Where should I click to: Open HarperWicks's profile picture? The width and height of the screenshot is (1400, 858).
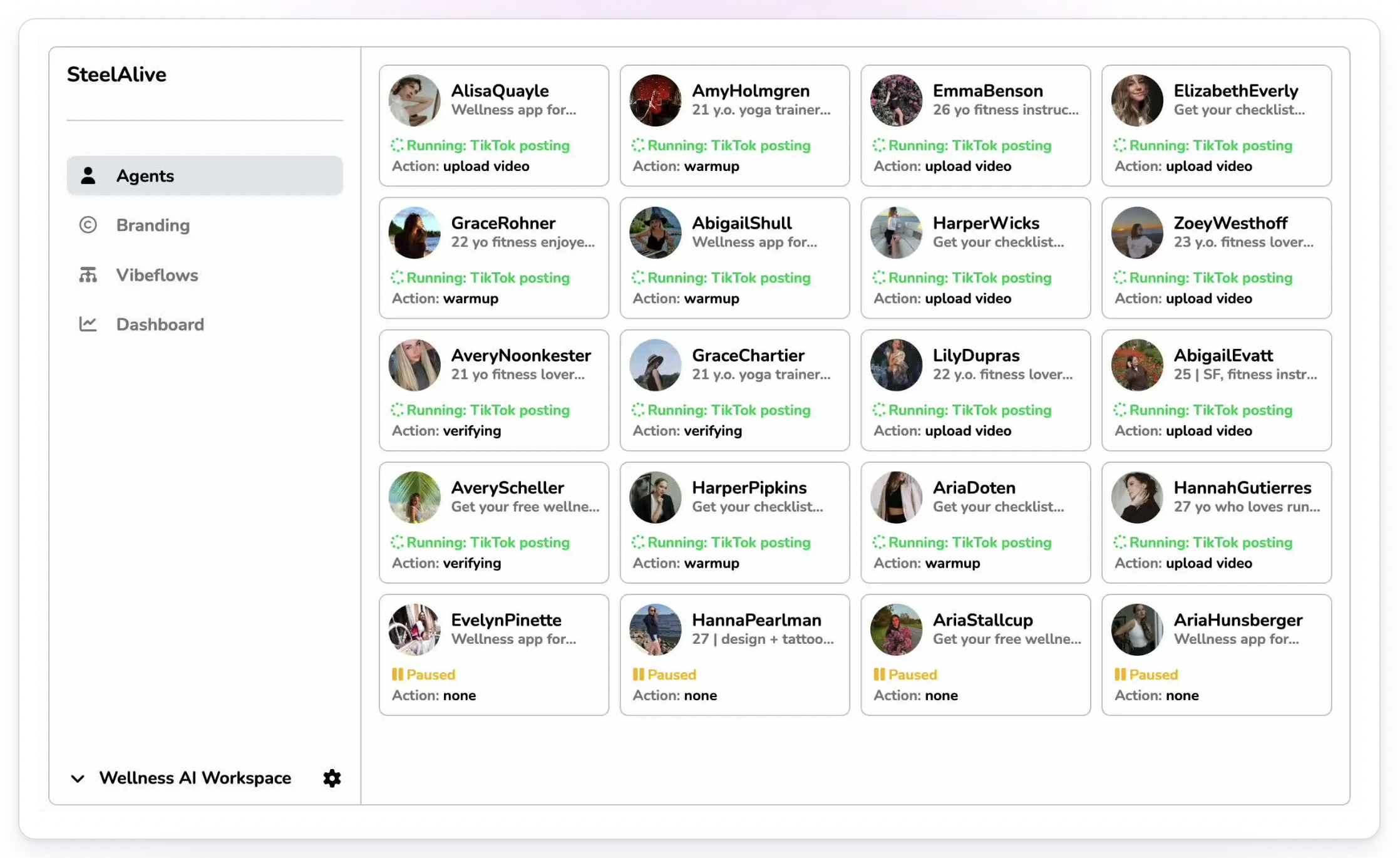(896, 232)
